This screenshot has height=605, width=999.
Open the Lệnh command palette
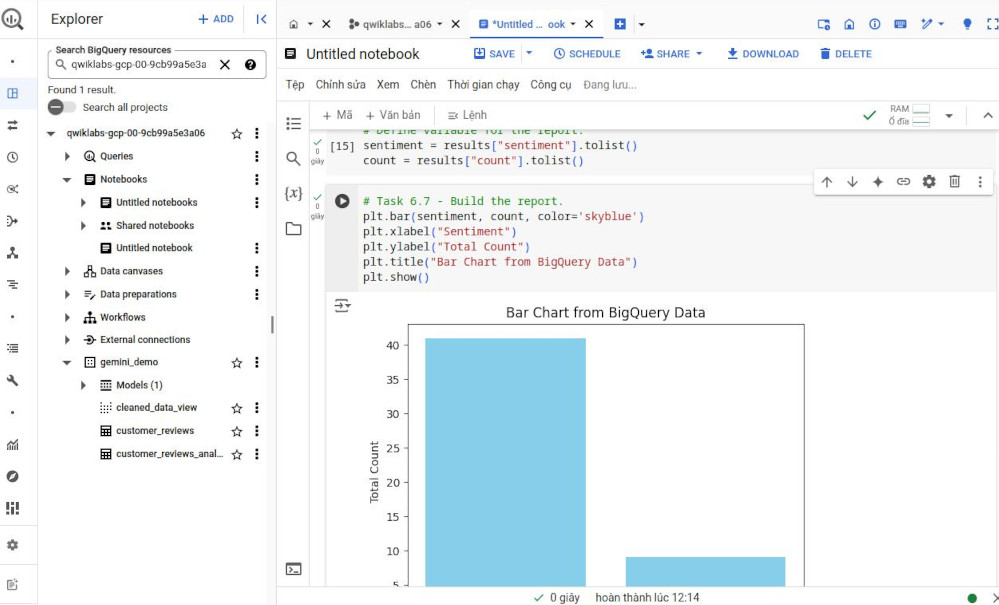tap(467, 115)
